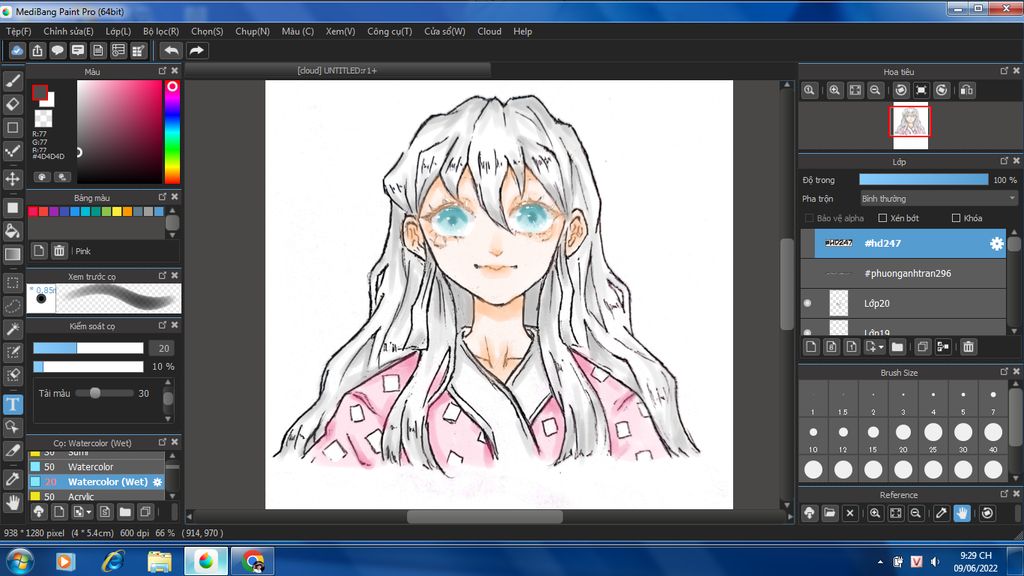This screenshot has height=576, width=1024.
Task: Open the add-brush dropdown arrow
Action: point(89,512)
